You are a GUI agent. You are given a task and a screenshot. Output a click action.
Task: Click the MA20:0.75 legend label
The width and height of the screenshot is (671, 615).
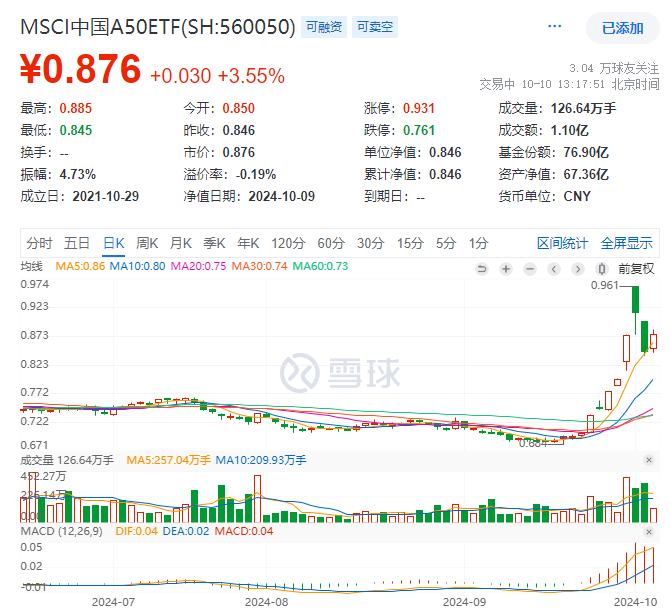198,266
